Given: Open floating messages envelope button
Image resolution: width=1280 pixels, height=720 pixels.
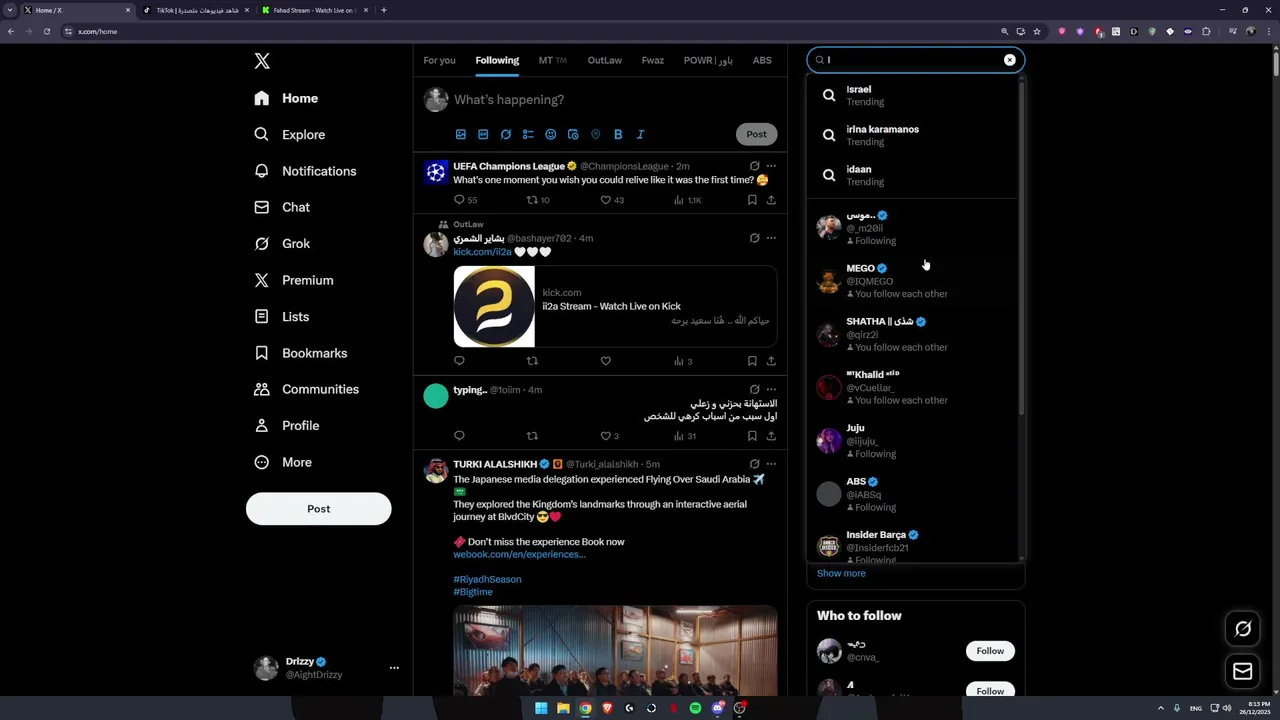Looking at the screenshot, I should 1243,671.
